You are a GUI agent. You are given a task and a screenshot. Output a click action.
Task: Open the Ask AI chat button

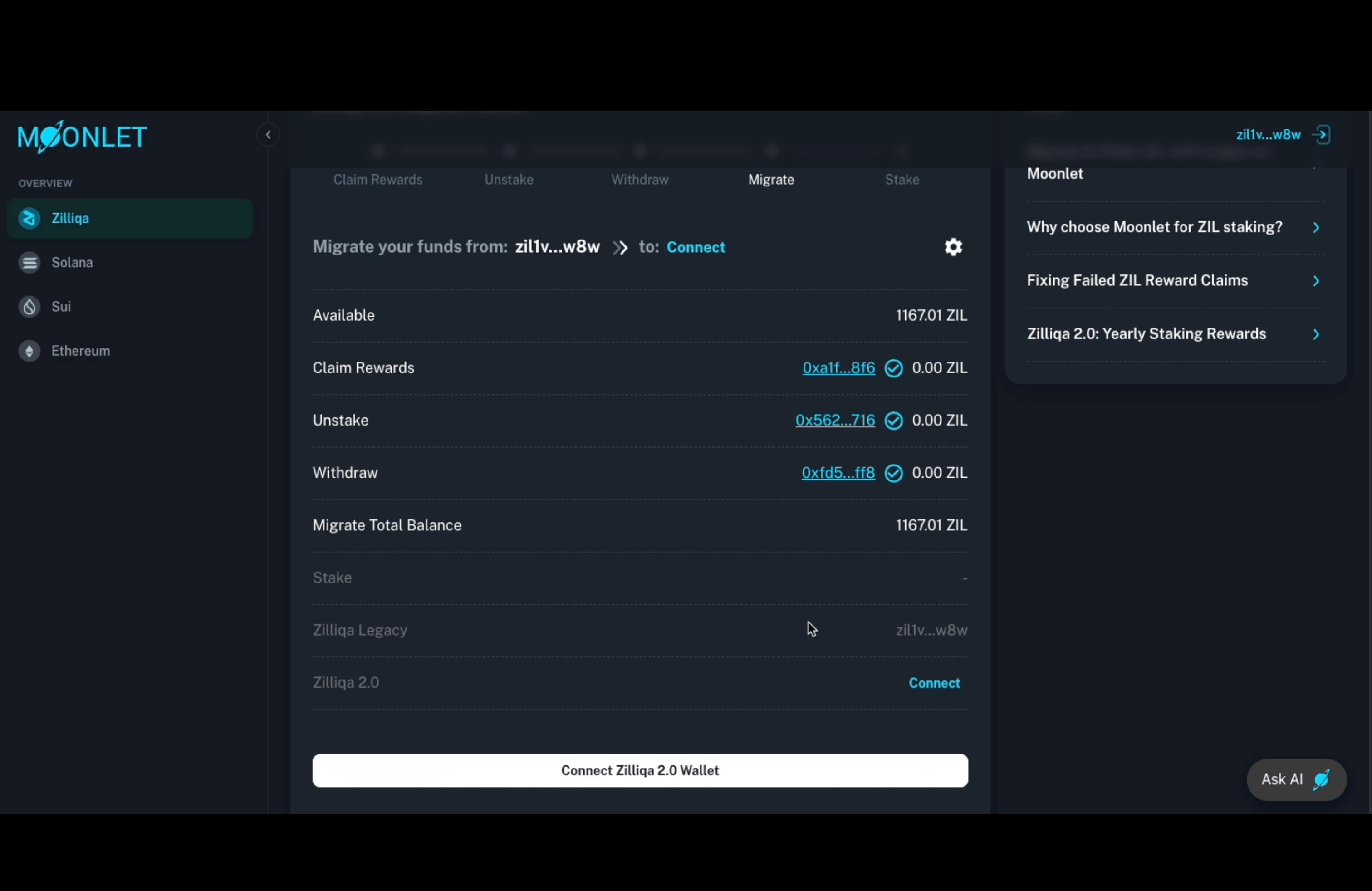[1297, 780]
